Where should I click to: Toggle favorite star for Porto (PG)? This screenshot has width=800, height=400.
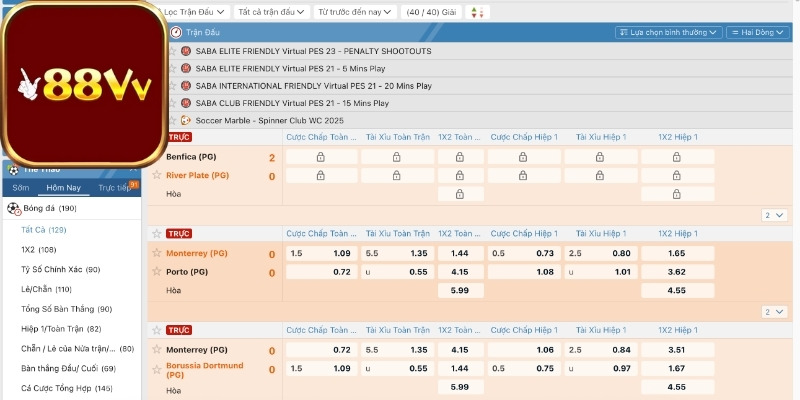coord(156,271)
